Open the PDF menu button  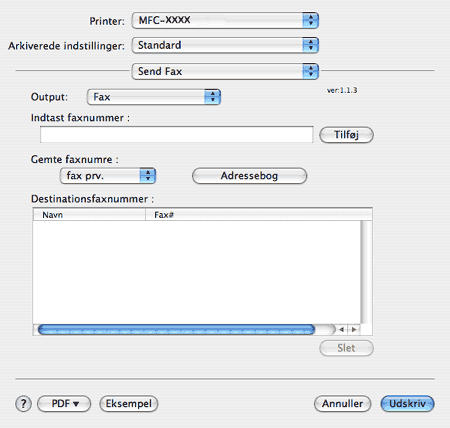point(64,404)
